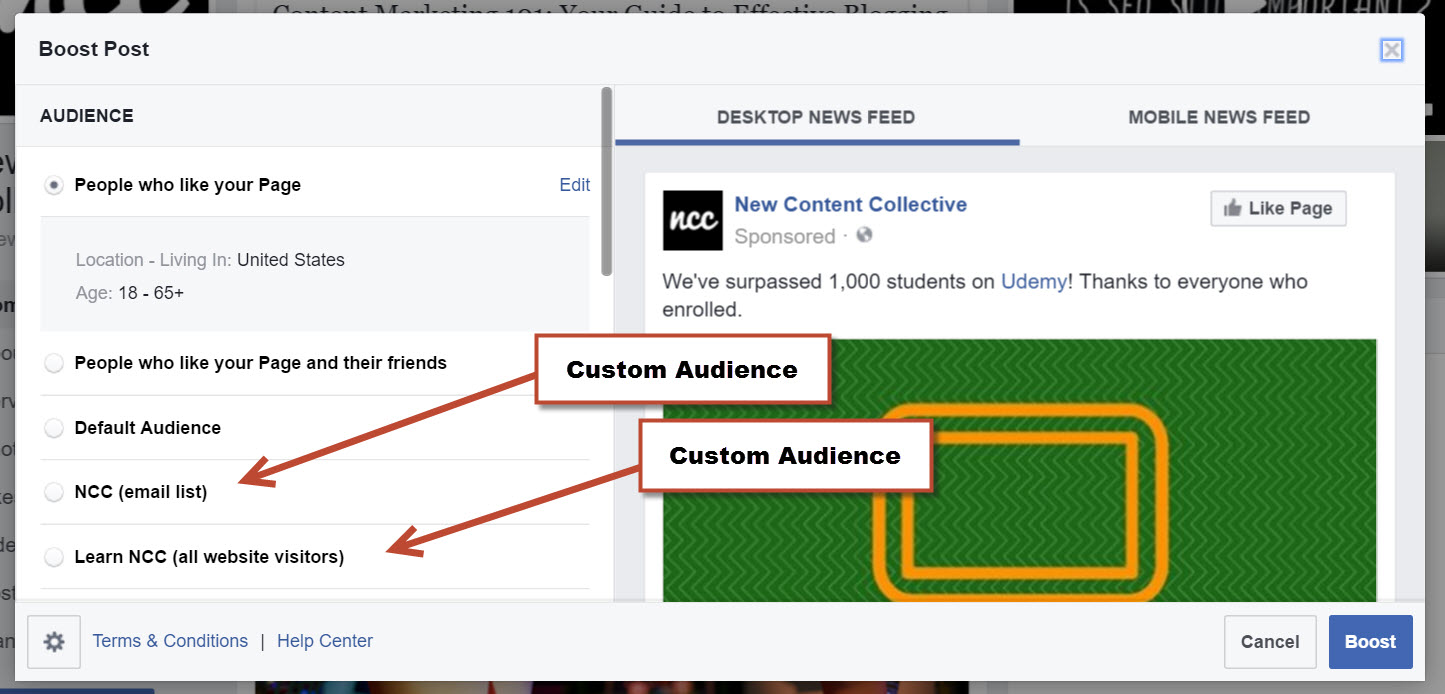Select the Default Audience radio option

54,428
